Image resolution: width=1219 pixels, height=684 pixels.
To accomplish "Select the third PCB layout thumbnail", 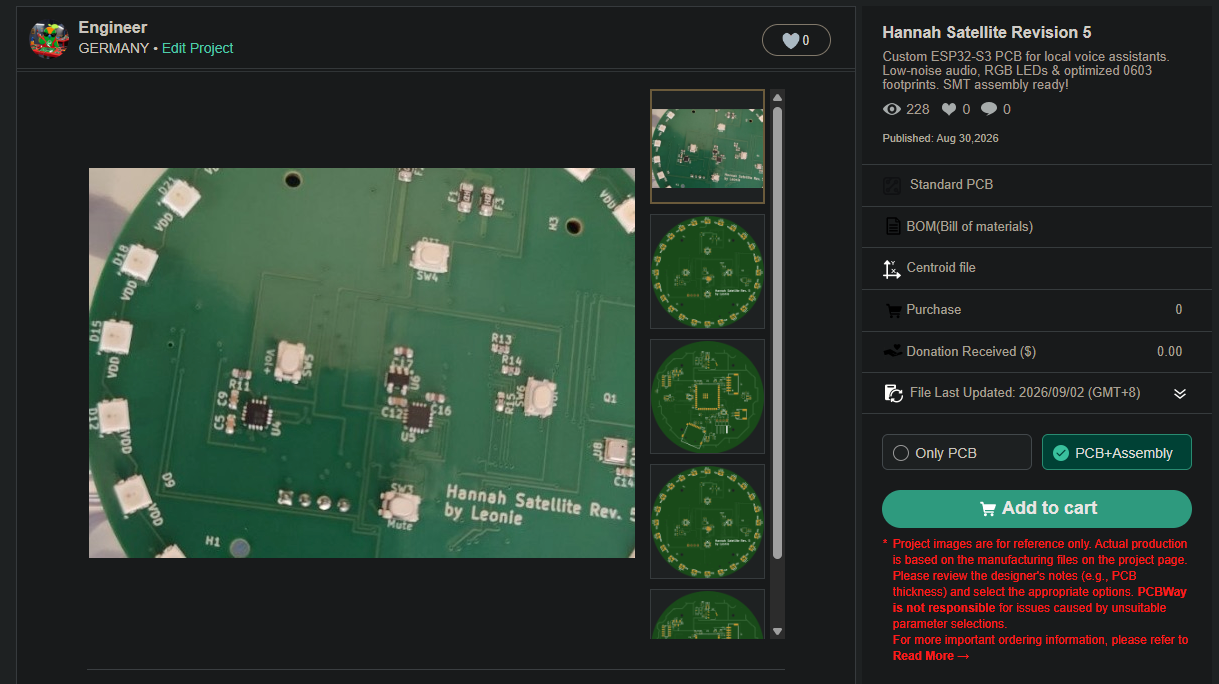I will pos(707,396).
